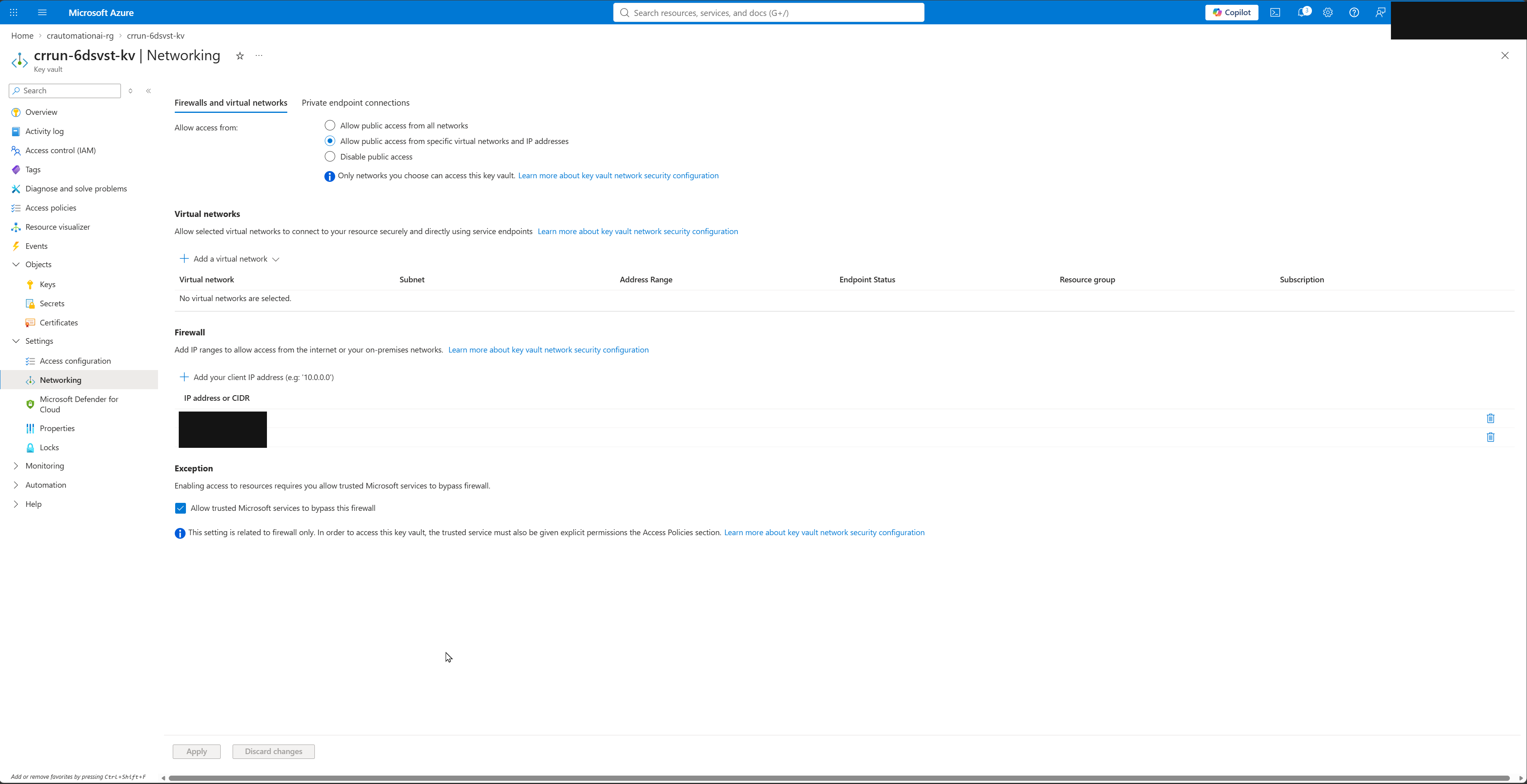Open the Azure portal waffle menu icon
The height and width of the screenshot is (784, 1527).
click(14, 12)
